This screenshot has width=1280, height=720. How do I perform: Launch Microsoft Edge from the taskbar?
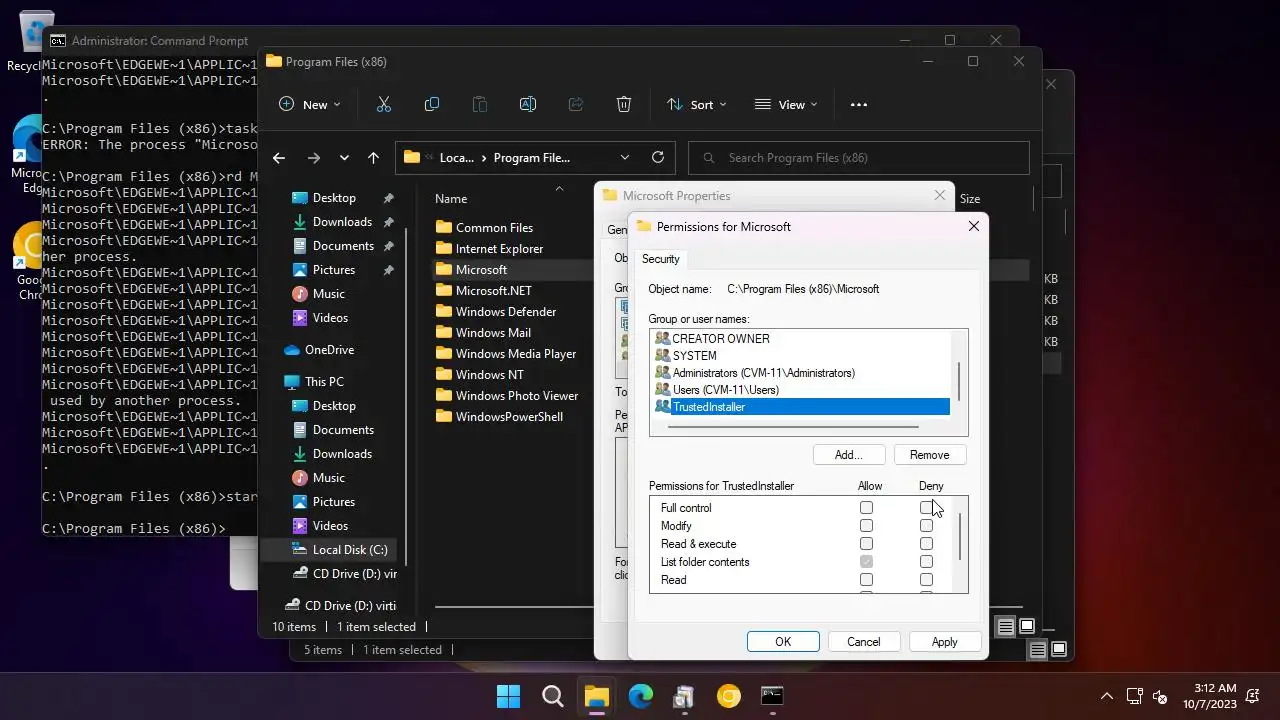pyautogui.click(x=641, y=696)
